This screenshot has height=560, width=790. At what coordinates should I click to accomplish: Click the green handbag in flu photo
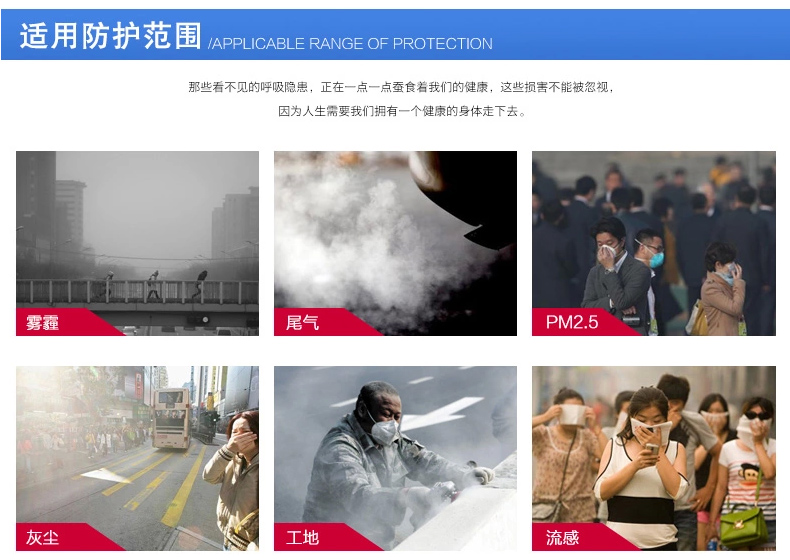(740, 527)
